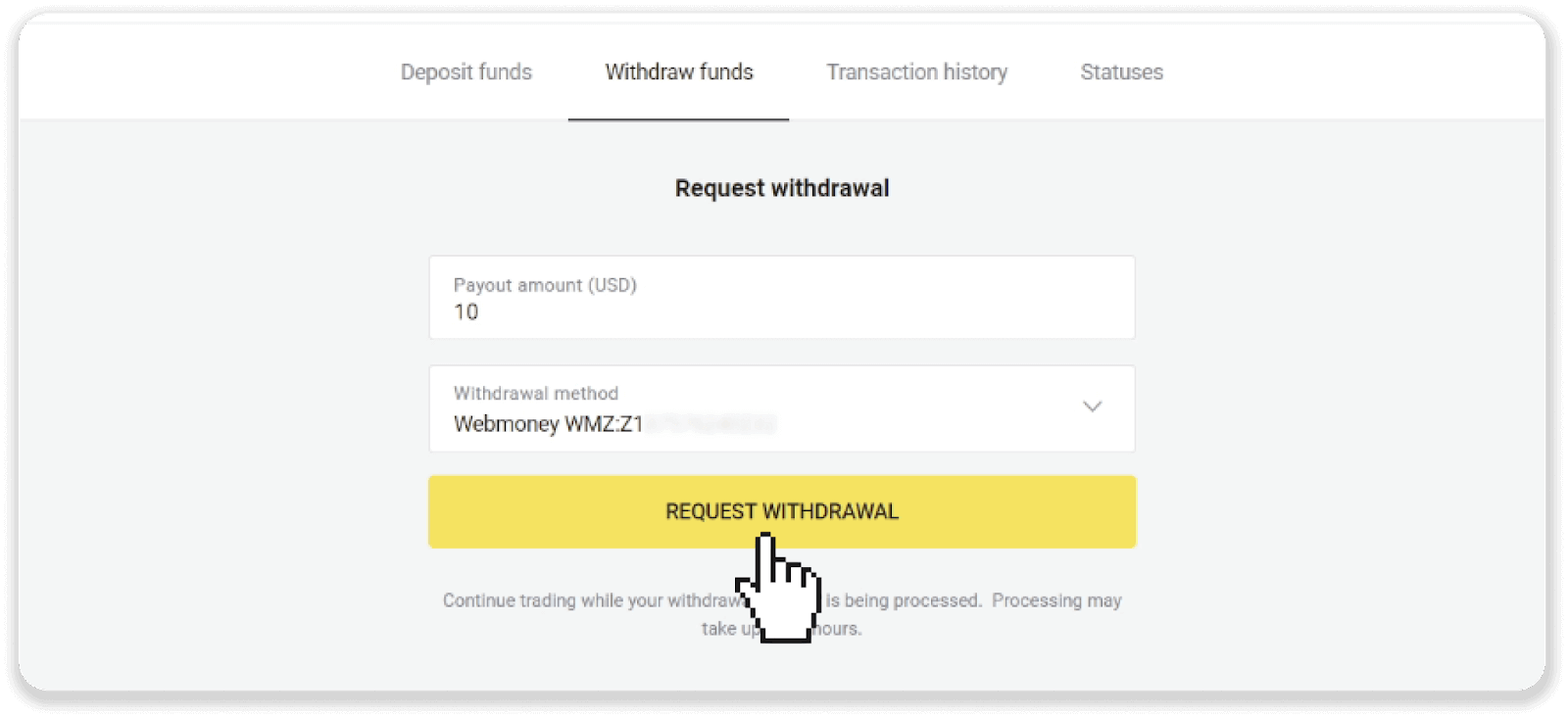Viewport: 1568px width, 718px height.
Task: Open the Transaction history tab
Action: 917,72
